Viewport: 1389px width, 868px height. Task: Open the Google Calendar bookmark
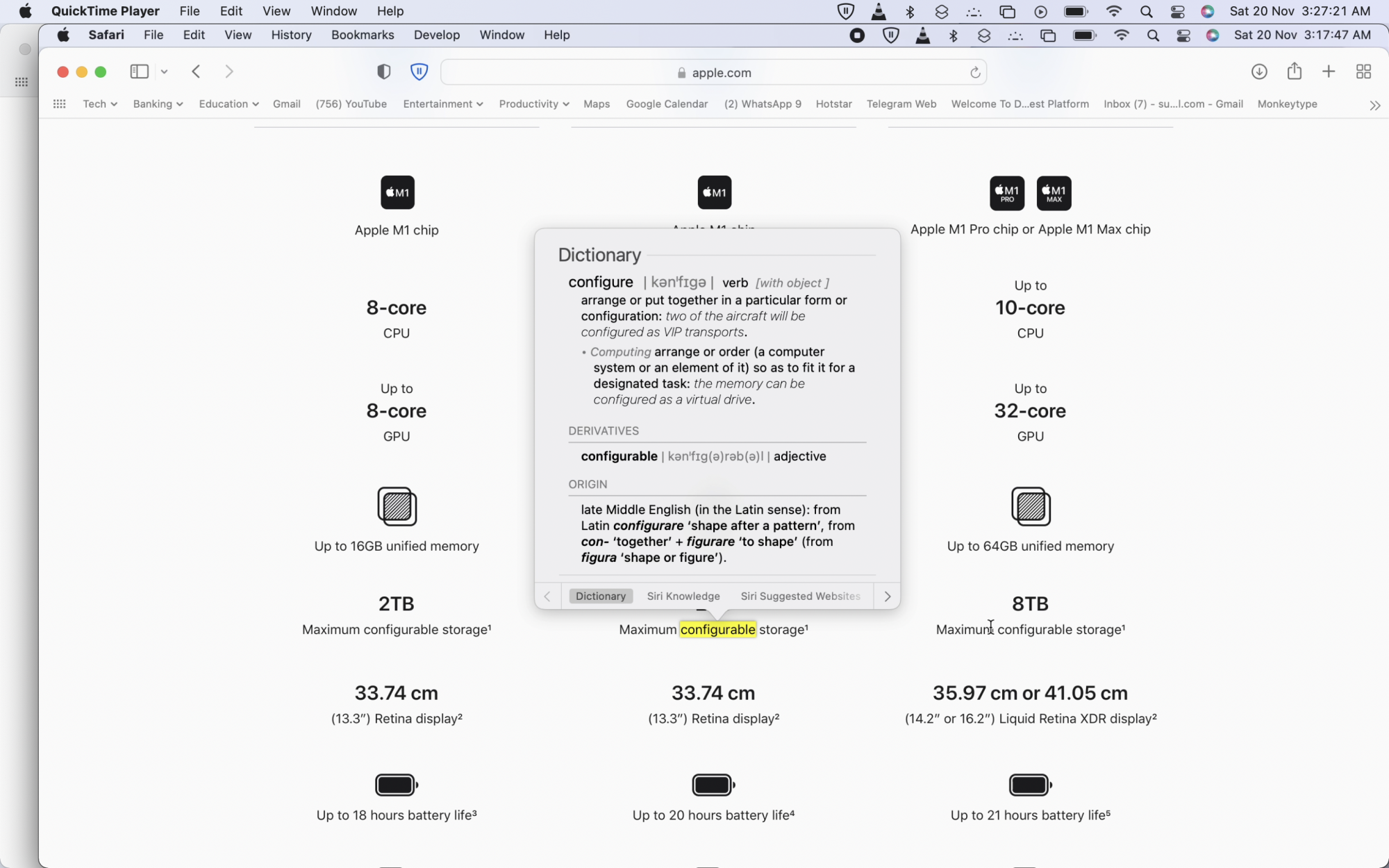pyautogui.click(x=667, y=104)
